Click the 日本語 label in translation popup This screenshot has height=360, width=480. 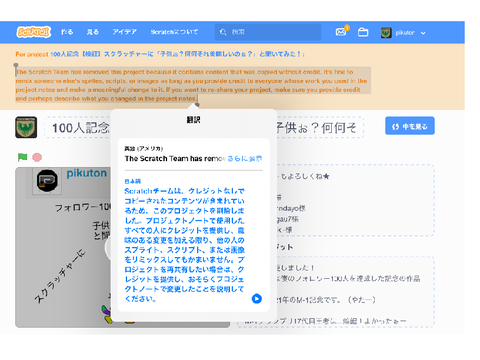(x=132, y=181)
